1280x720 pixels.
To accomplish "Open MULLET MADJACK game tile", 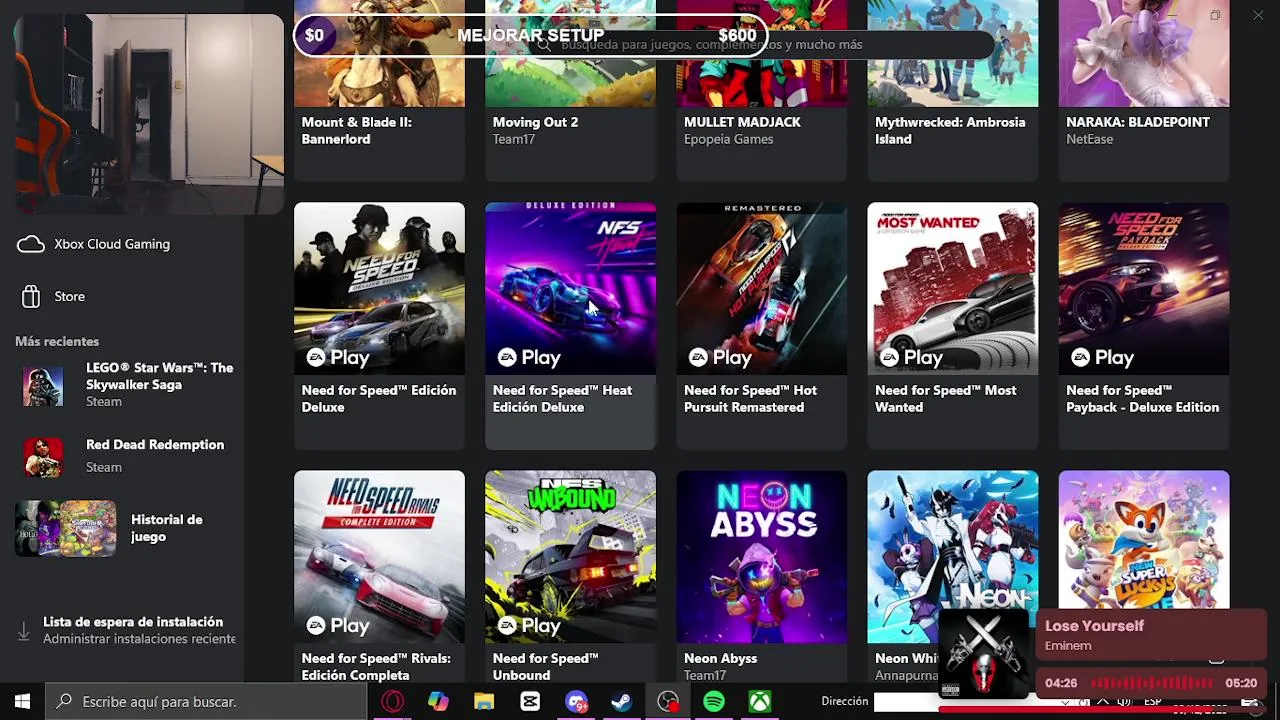I will pyautogui.click(x=761, y=90).
